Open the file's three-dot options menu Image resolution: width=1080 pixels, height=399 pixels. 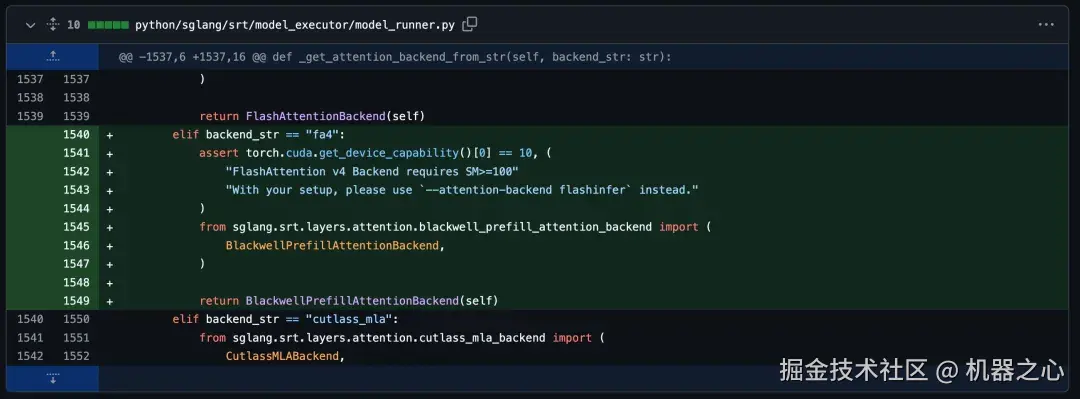pos(1046,25)
